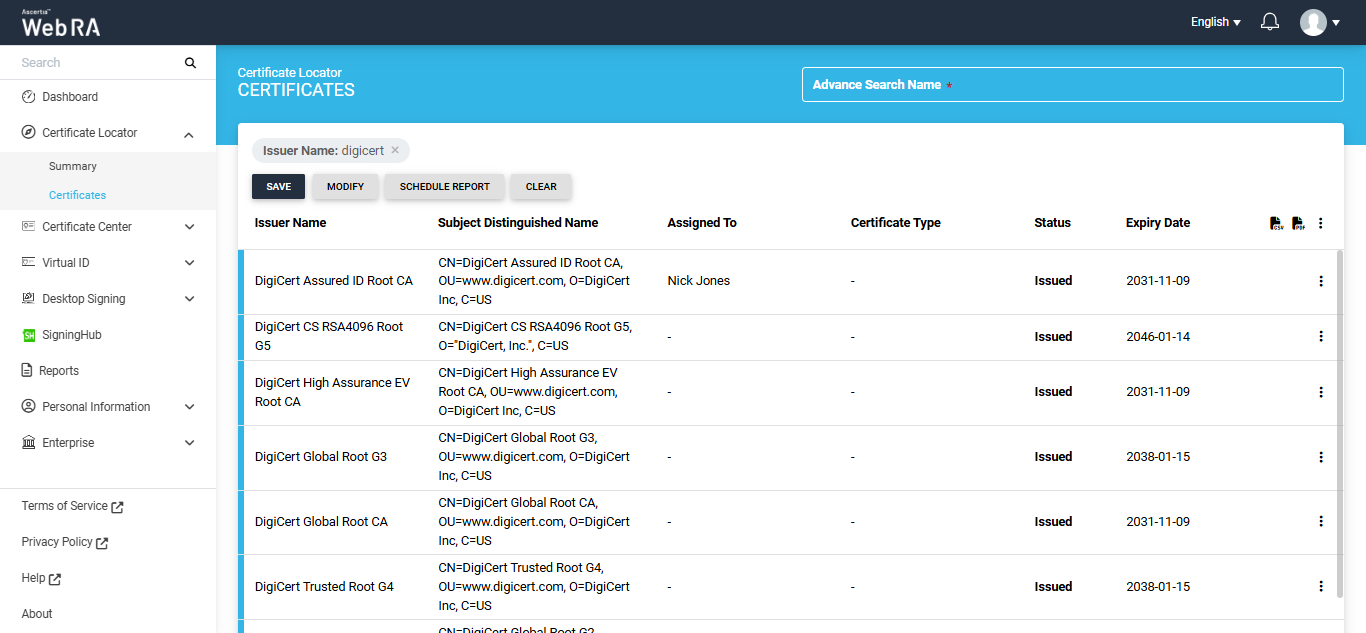The height and width of the screenshot is (633, 1366).
Task: Select the DigiCert Assured ID Root CA issuer
Action: [334, 281]
